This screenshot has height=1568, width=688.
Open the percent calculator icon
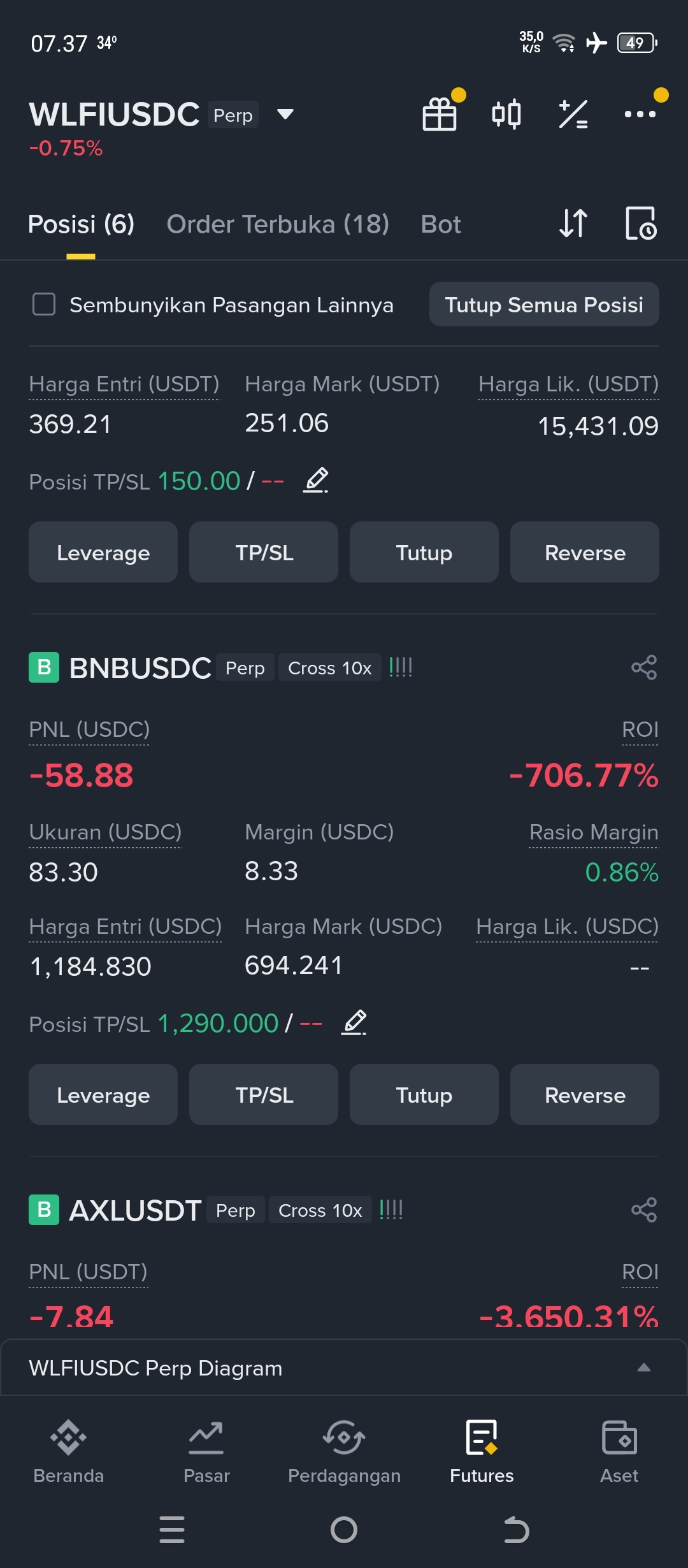[573, 114]
